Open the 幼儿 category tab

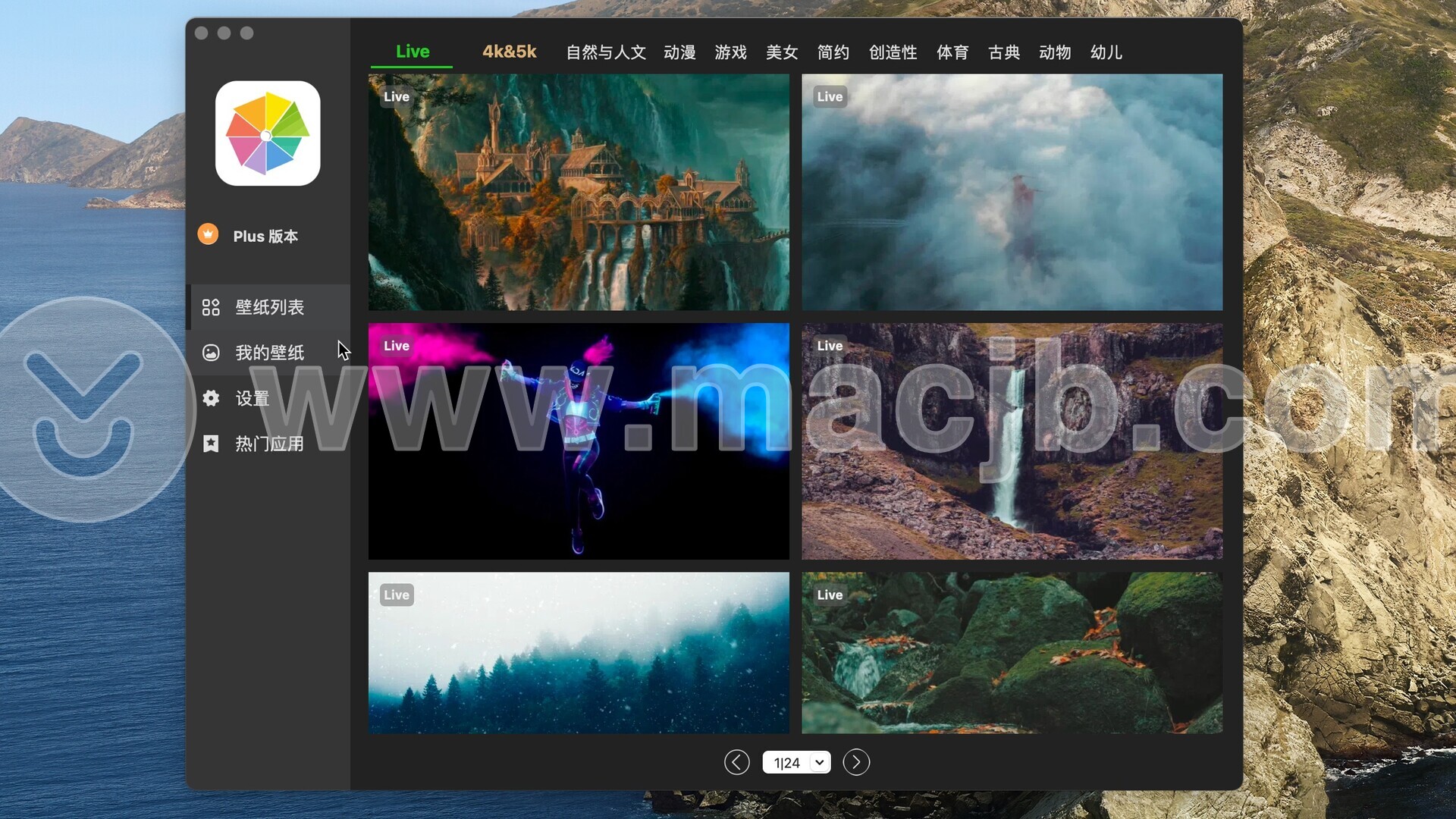[1106, 52]
